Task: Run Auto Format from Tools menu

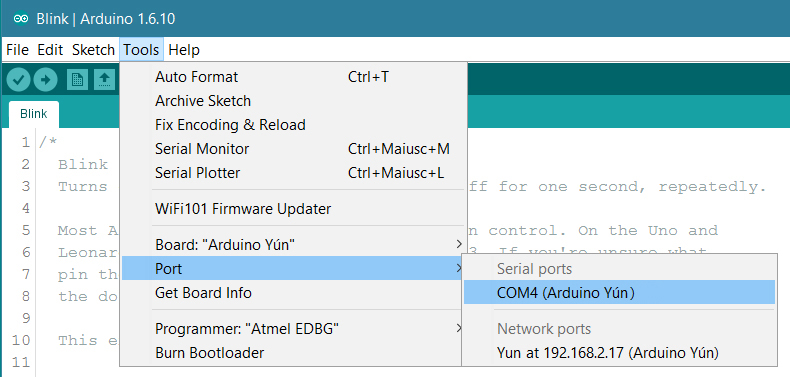Action: (292, 77)
